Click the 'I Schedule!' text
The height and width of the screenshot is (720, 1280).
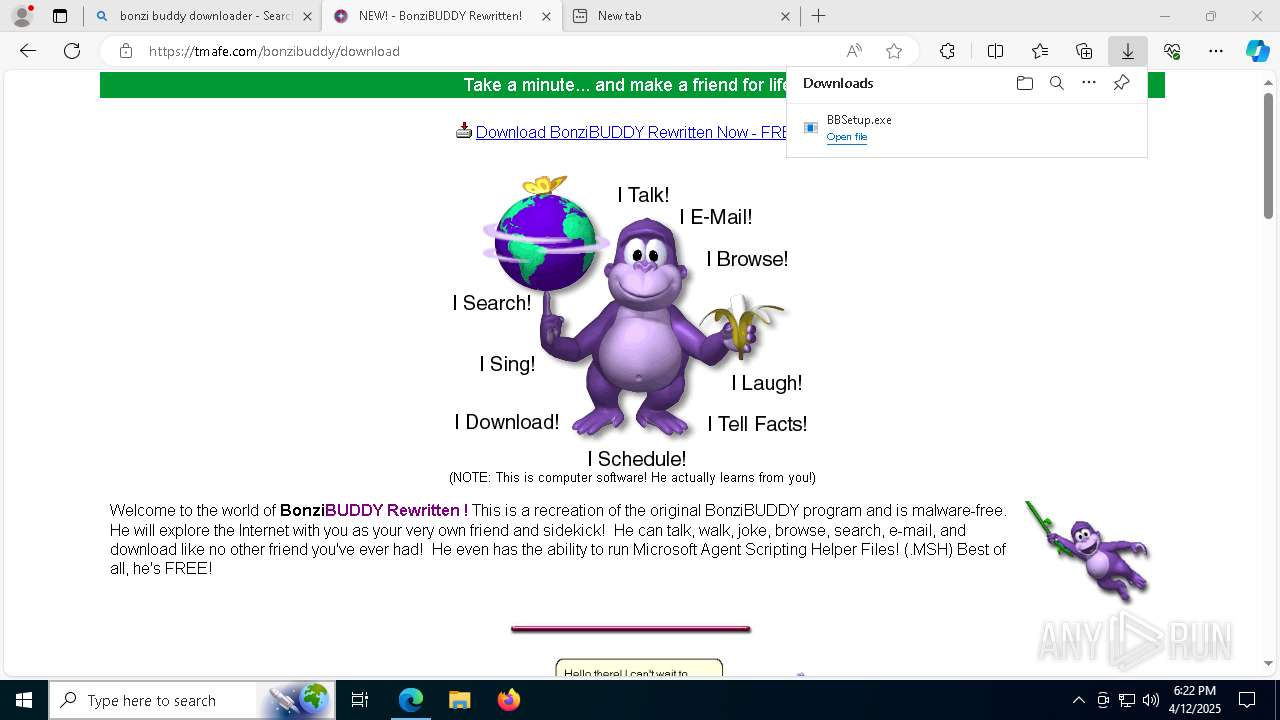637,459
